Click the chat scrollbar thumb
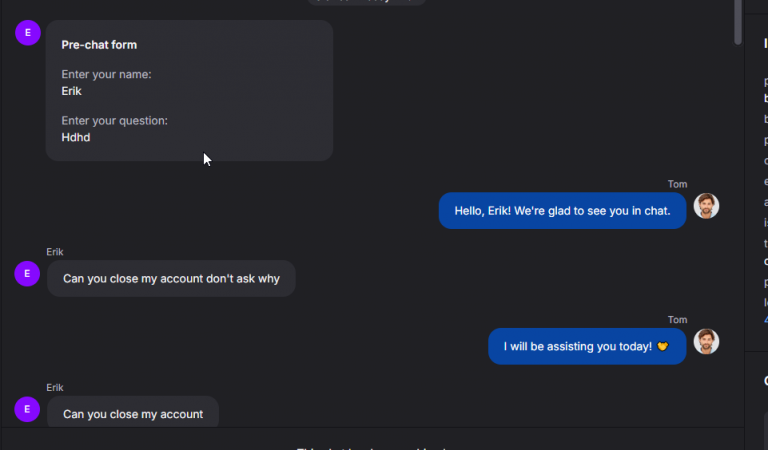The image size is (768, 450). coord(738,22)
